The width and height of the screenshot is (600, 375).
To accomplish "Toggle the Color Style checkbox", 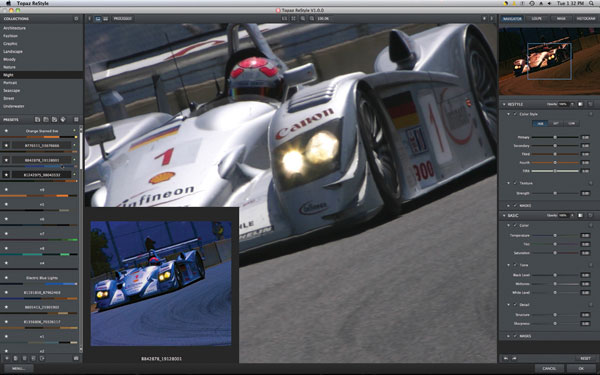I will click(515, 114).
